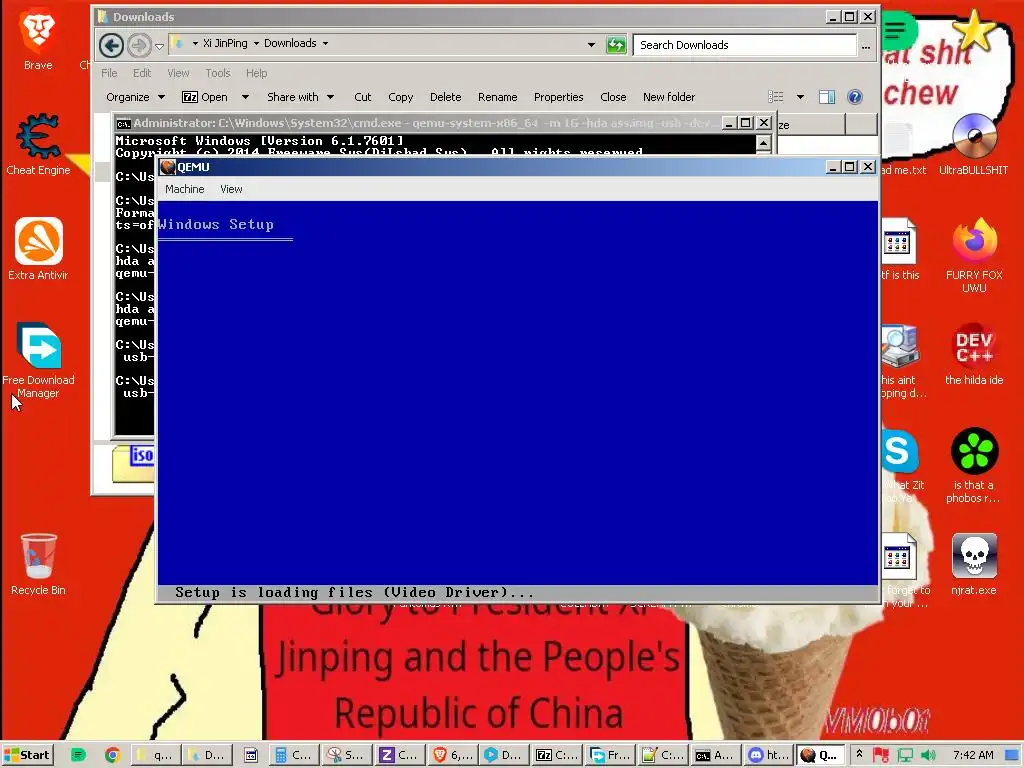This screenshot has height=768, width=1024.
Task: Select the iso folder thumbnail in Downloads
Action: coord(133,462)
